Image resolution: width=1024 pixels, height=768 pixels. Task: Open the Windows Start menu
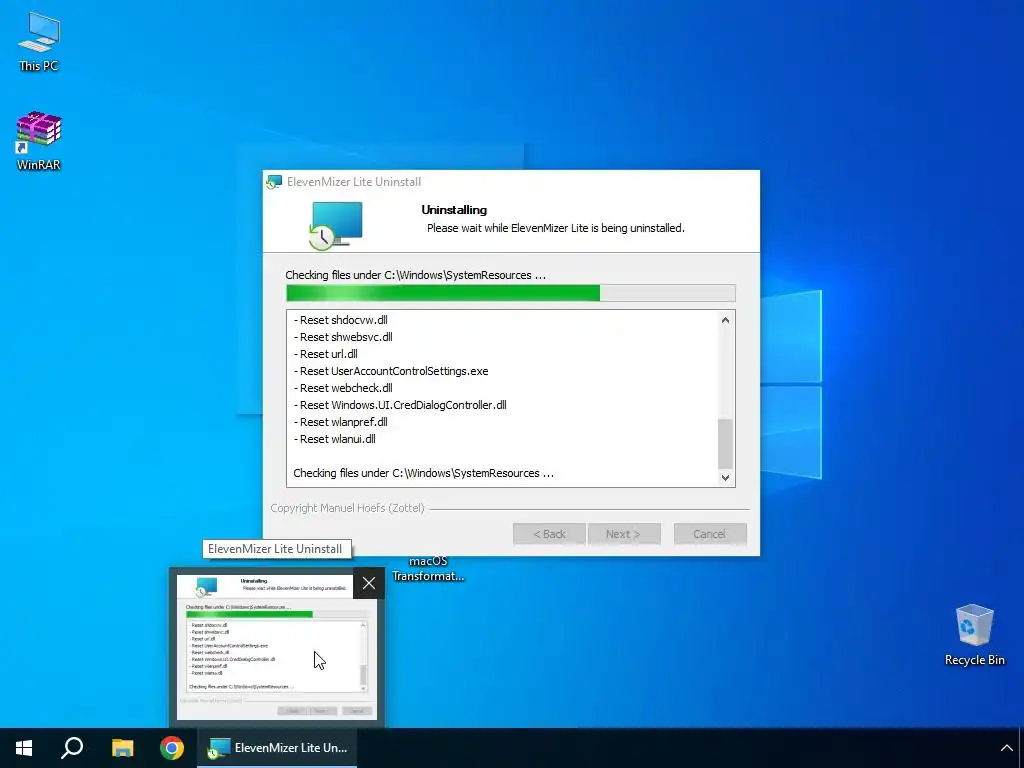(x=24, y=748)
